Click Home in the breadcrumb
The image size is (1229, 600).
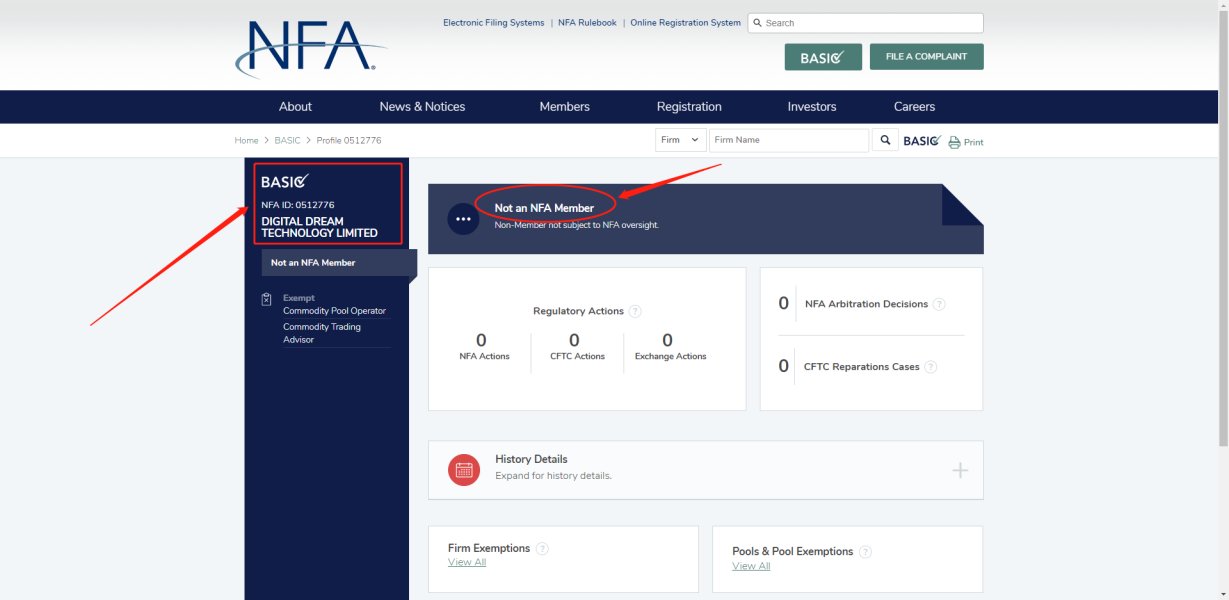pyautogui.click(x=246, y=141)
